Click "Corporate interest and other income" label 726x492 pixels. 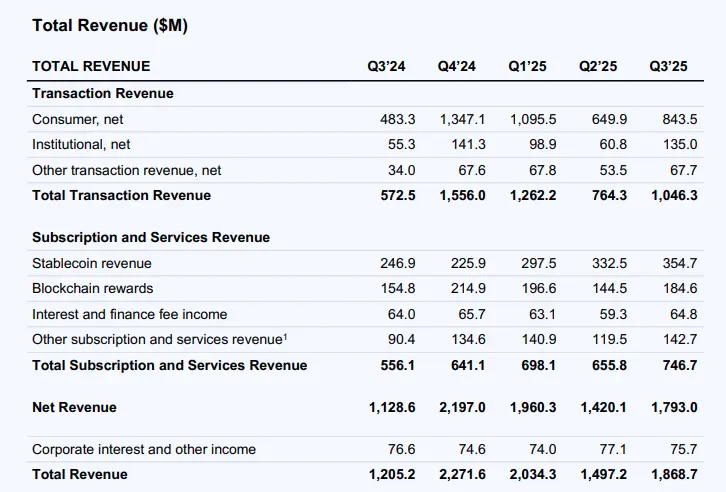point(144,450)
